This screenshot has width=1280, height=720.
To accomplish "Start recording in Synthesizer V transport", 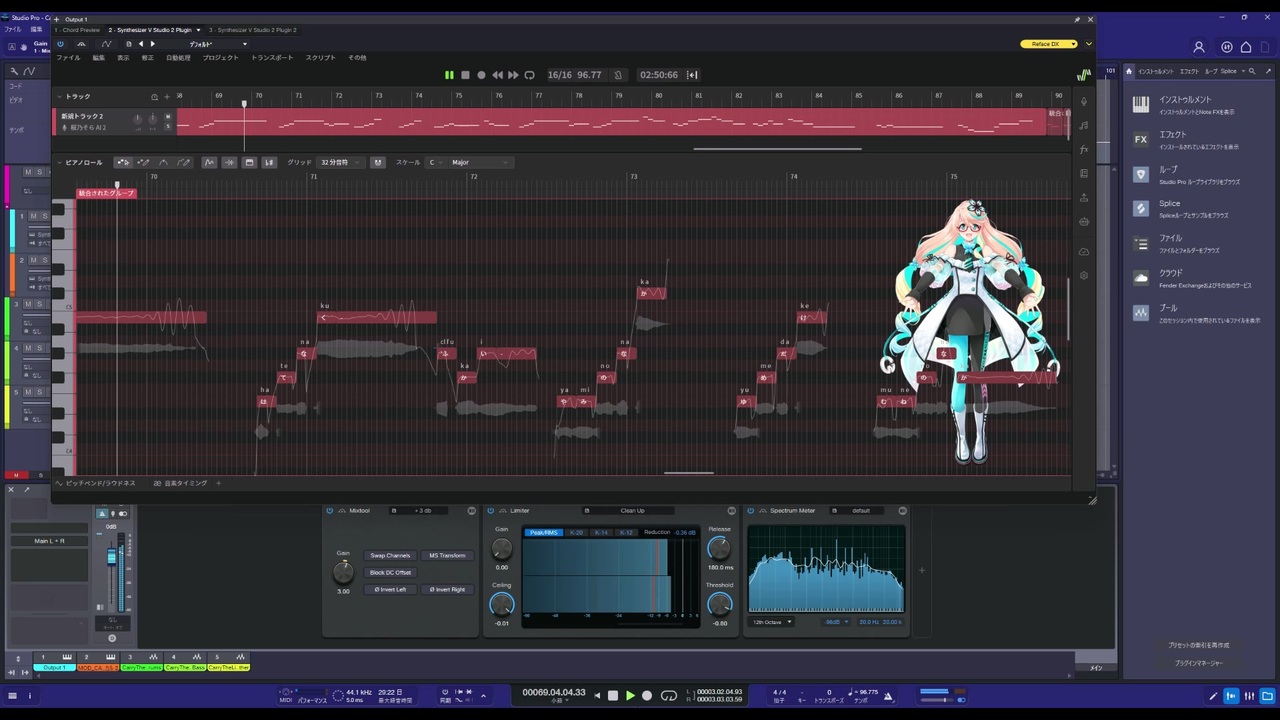I will coord(481,75).
